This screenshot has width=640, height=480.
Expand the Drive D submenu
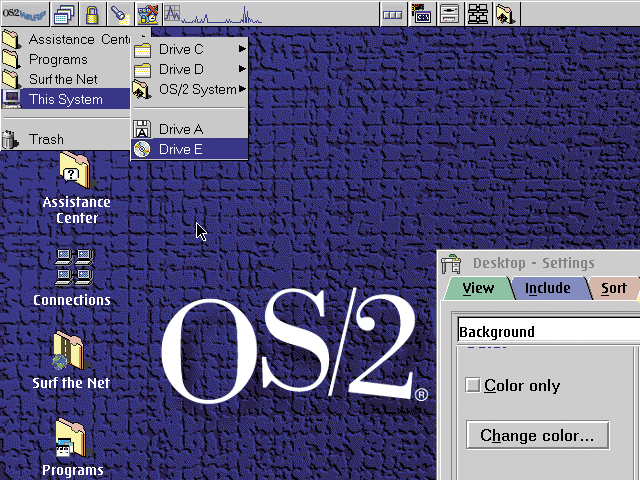point(190,69)
